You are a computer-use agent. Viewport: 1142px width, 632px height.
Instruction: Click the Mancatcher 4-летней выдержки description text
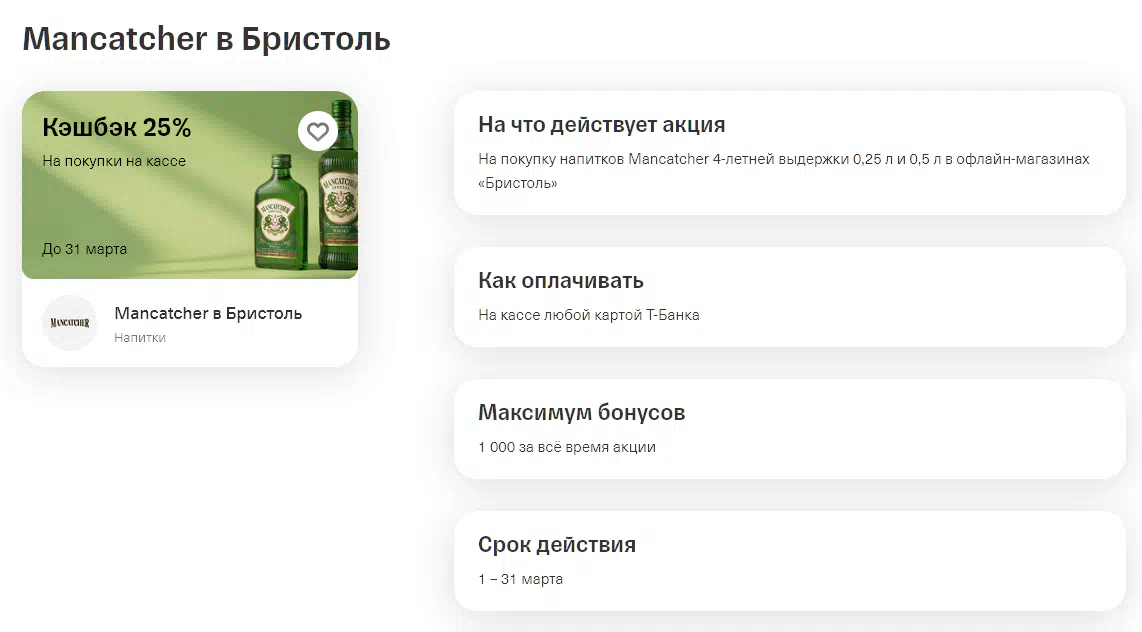pyautogui.click(x=783, y=160)
